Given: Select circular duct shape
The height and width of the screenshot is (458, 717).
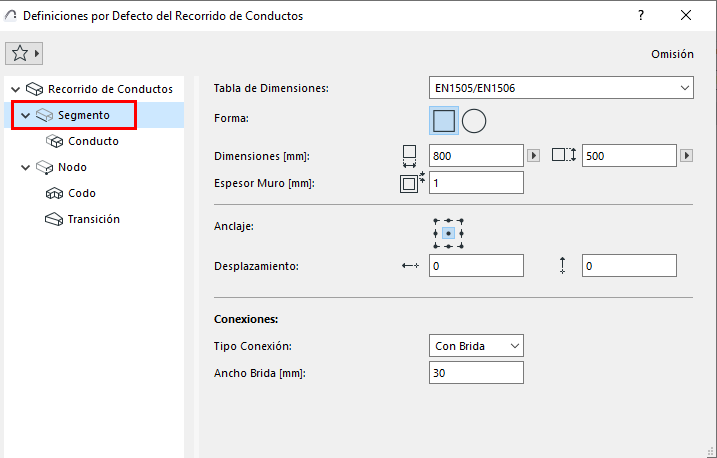Looking at the screenshot, I should click(x=474, y=121).
